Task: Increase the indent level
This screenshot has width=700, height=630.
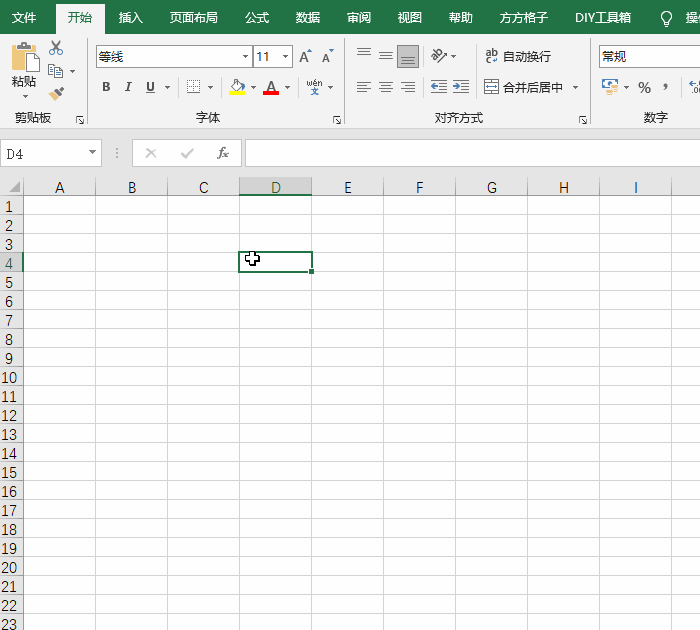Action: (x=461, y=87)
